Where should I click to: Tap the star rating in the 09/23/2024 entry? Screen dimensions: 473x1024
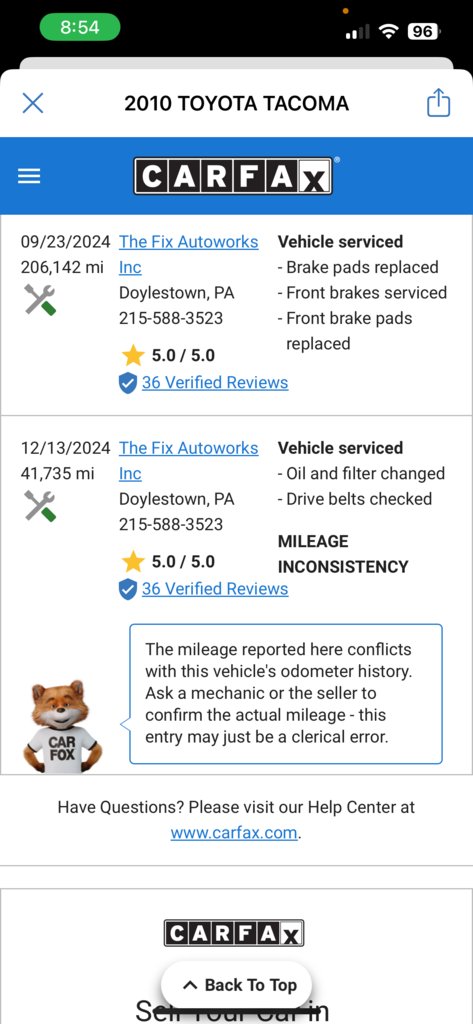click(169, 356)
